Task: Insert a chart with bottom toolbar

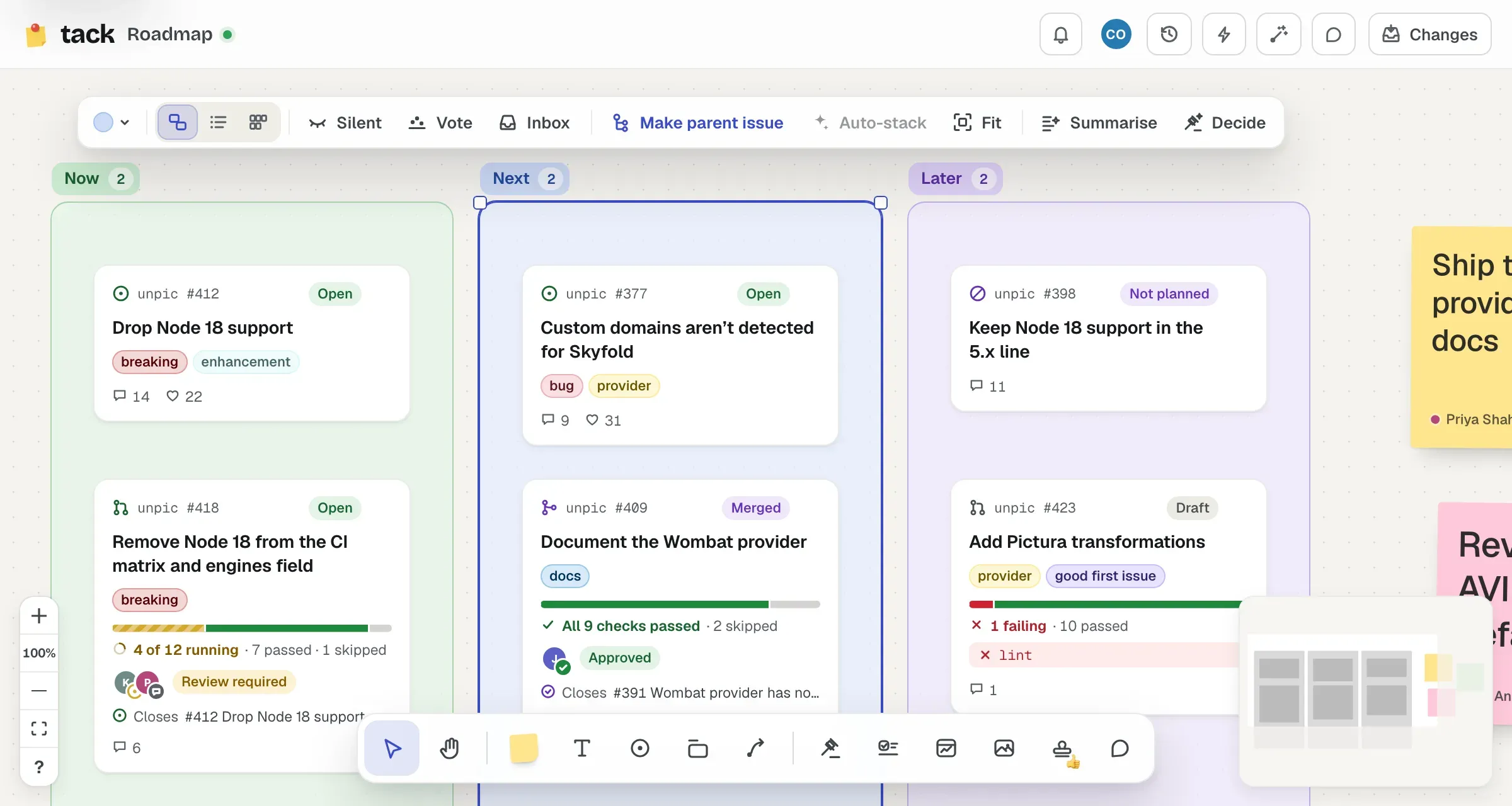Action: point(946,748)
